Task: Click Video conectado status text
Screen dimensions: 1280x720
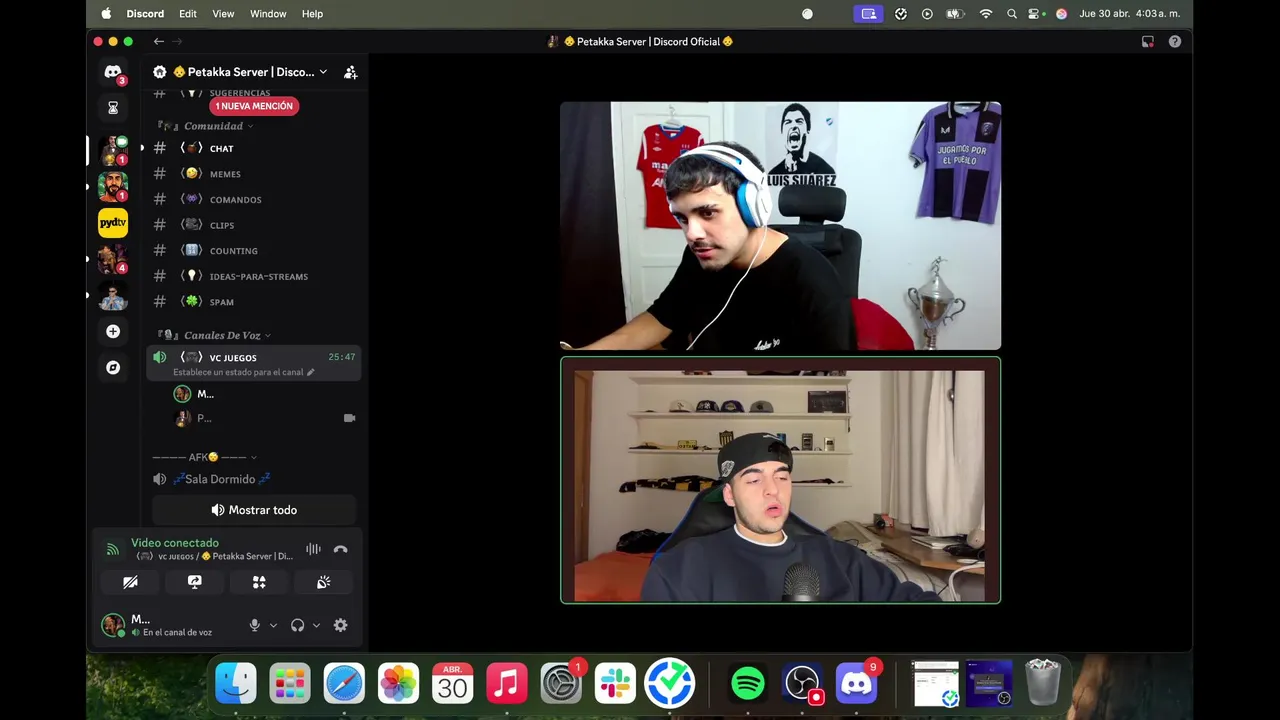Action: pyautogui.click(x=175, y=543)
